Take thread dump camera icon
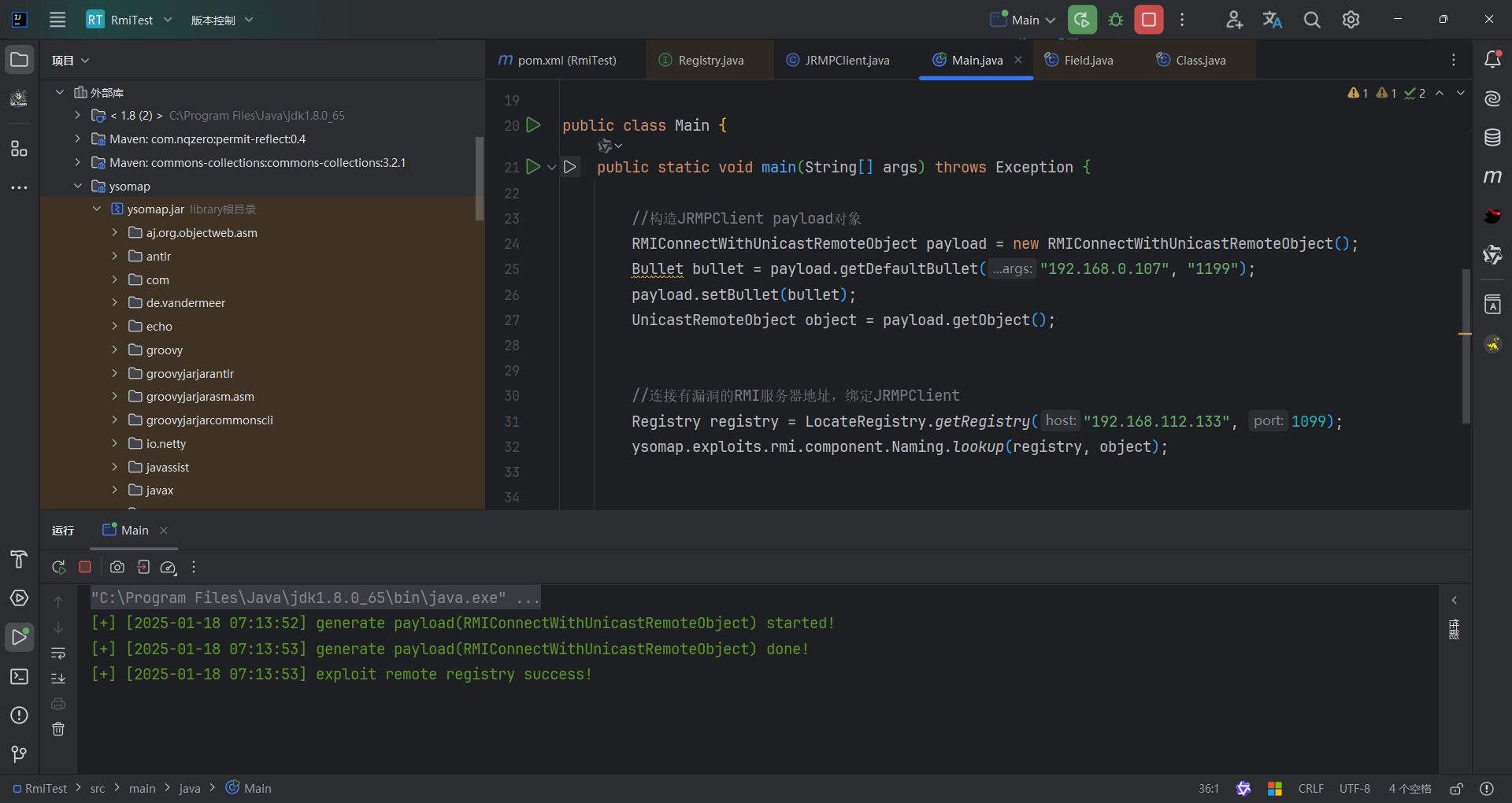This screenshot has height=803, width=1512. [117, 567]
